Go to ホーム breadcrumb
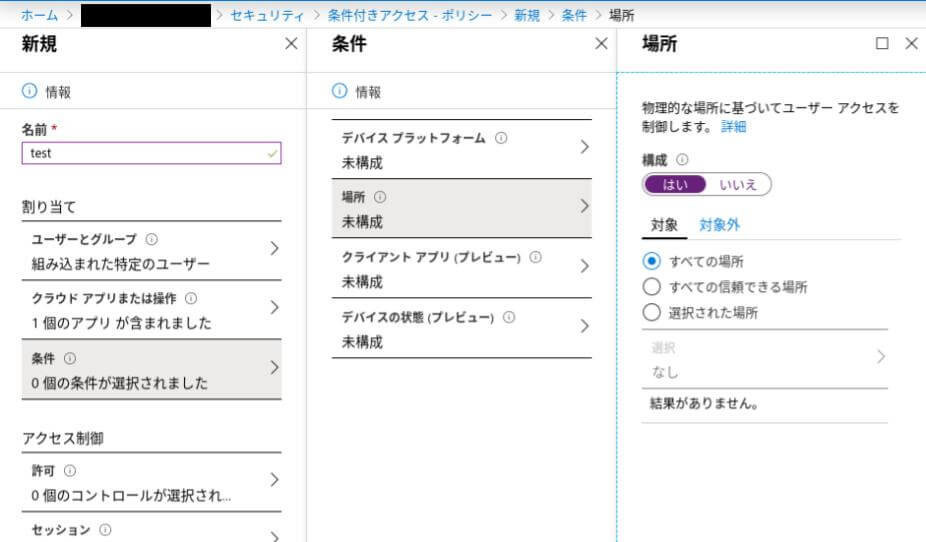 (40, 15)
